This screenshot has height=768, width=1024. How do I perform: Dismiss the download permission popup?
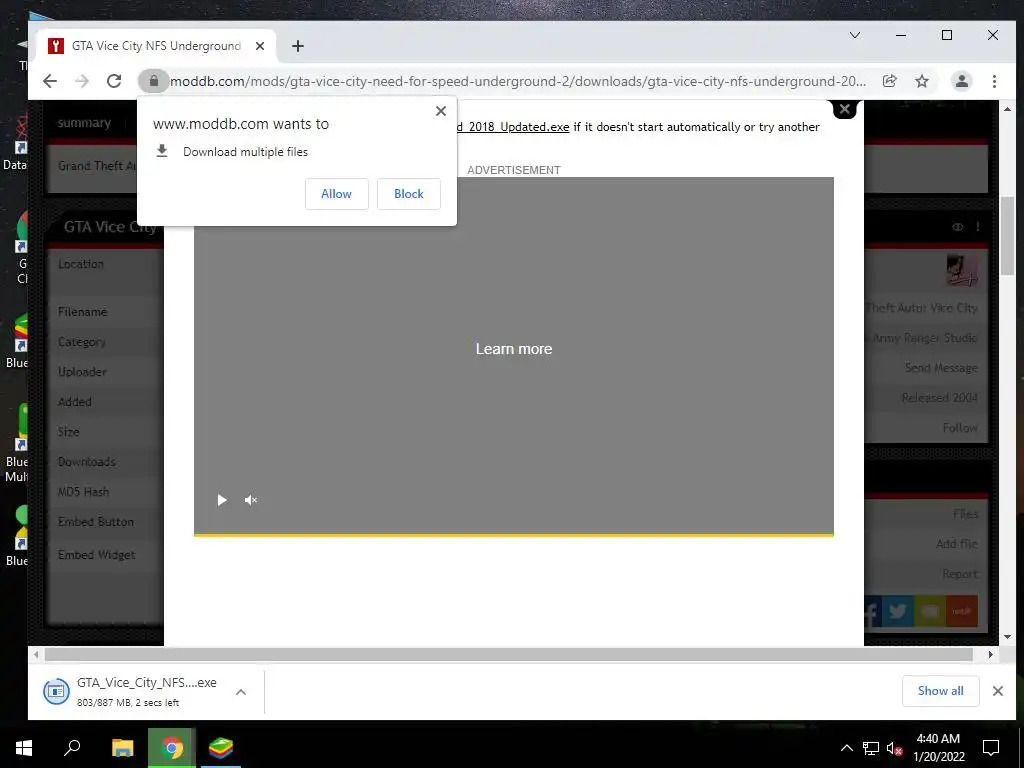pos(441,111)
